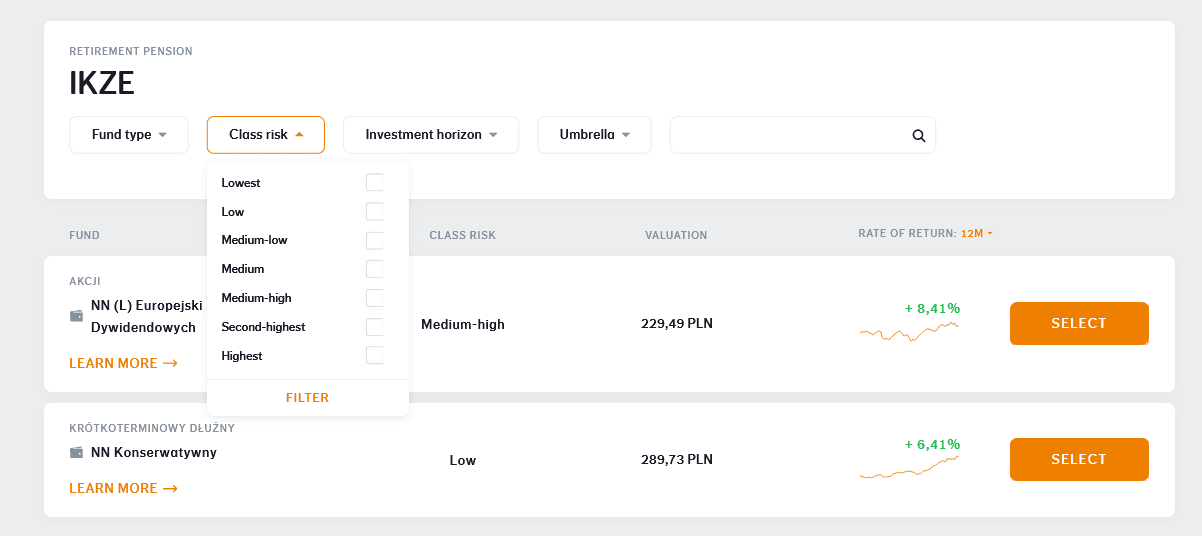
Task: Apply the FILTER button in risk menu
Action: click(307, 398)
